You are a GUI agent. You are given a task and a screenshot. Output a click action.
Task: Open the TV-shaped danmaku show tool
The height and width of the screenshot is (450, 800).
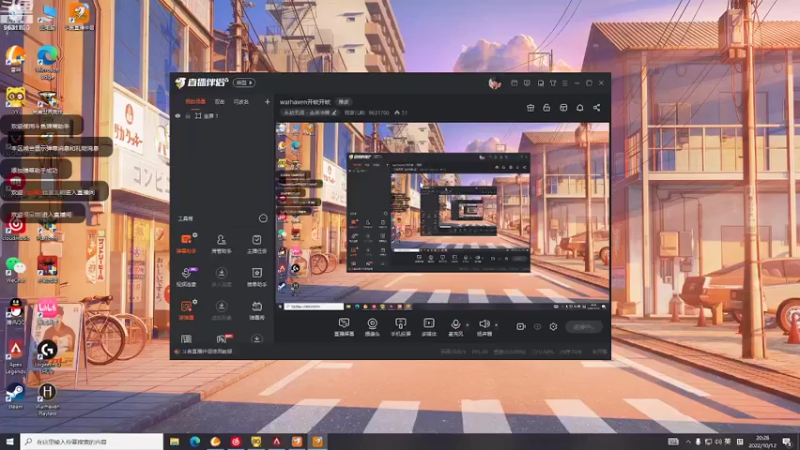[257, 310]
